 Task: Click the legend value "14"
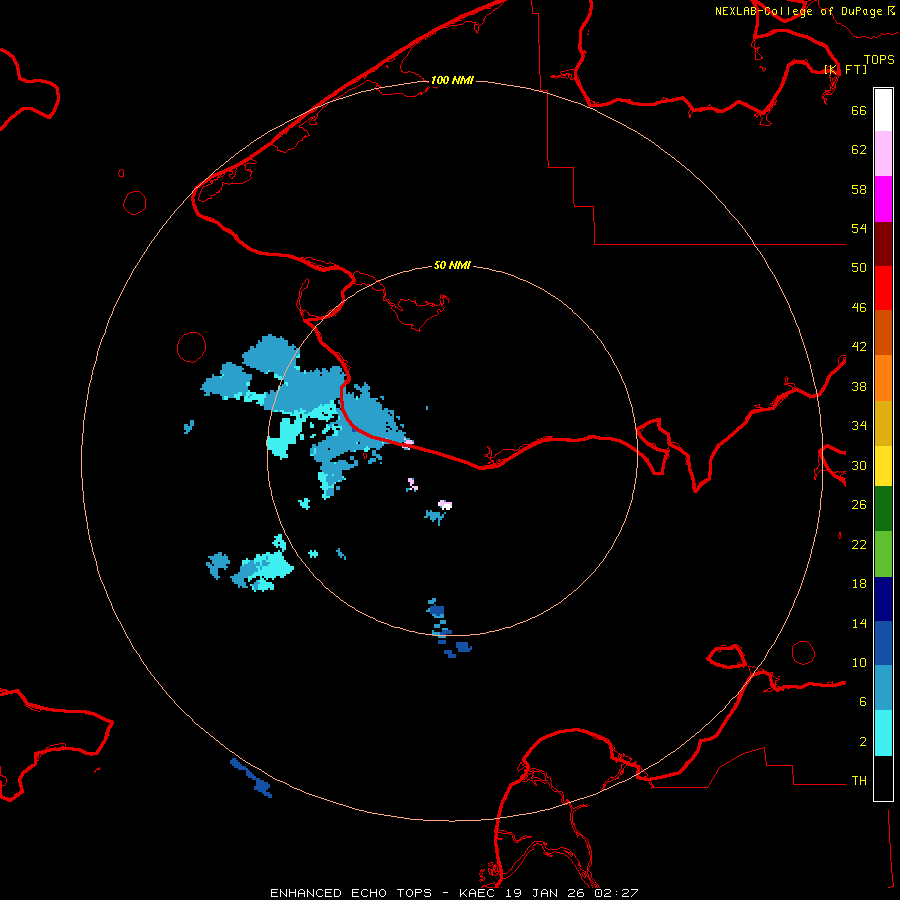coord(859,623)
